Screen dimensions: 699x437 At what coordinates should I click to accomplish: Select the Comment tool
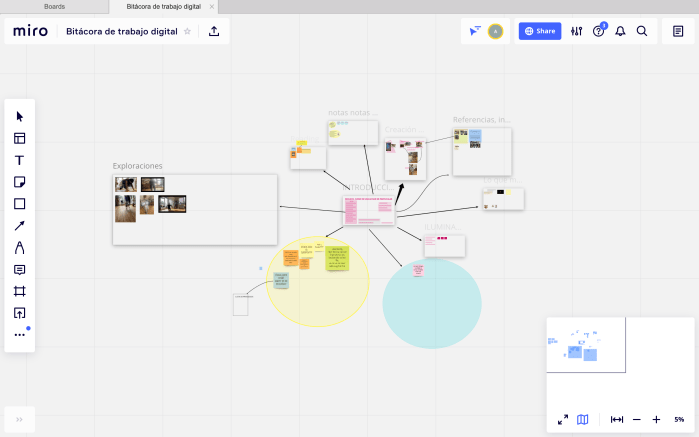[x=20, y=270]
